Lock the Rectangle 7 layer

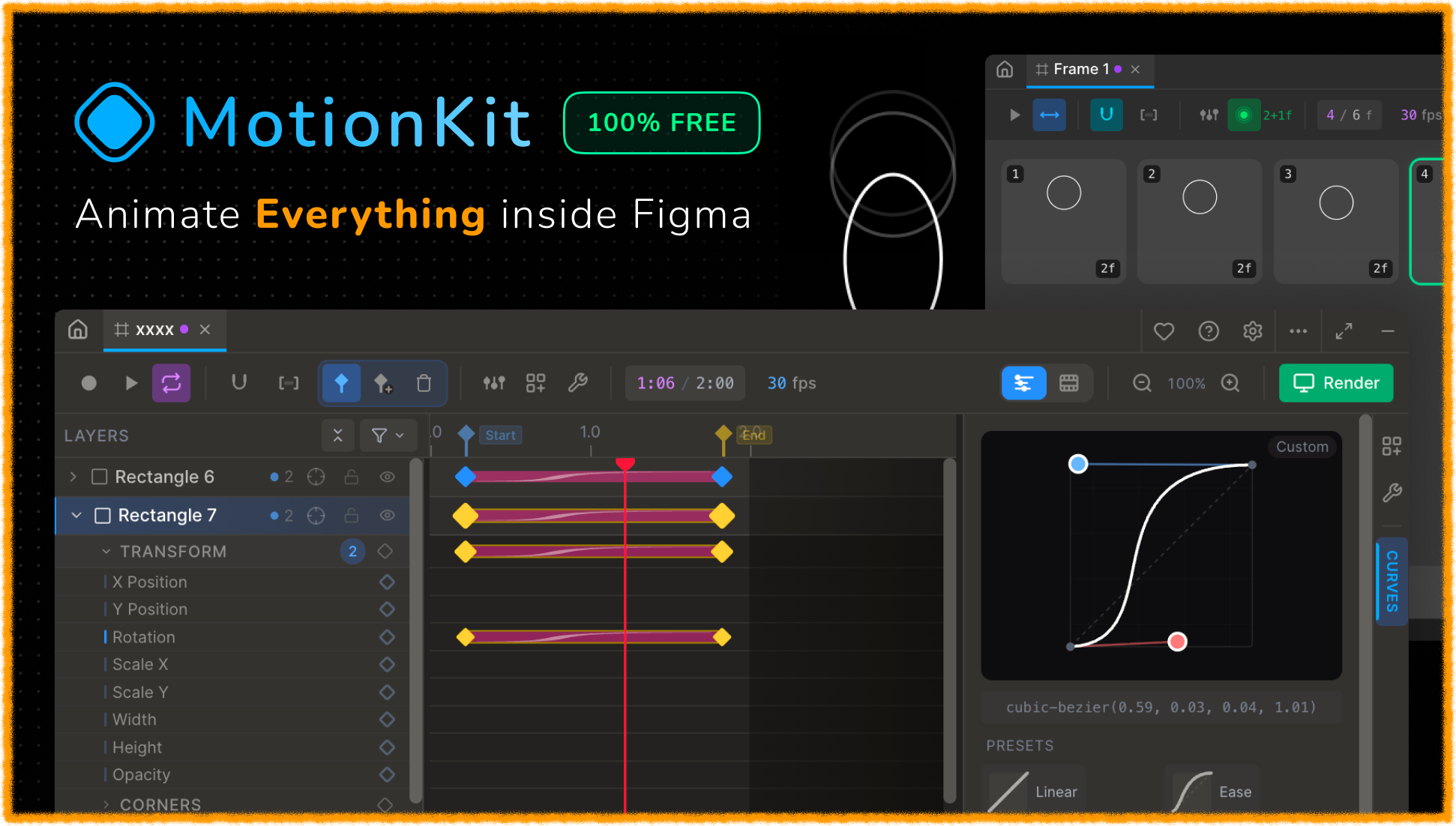[351, 516]
